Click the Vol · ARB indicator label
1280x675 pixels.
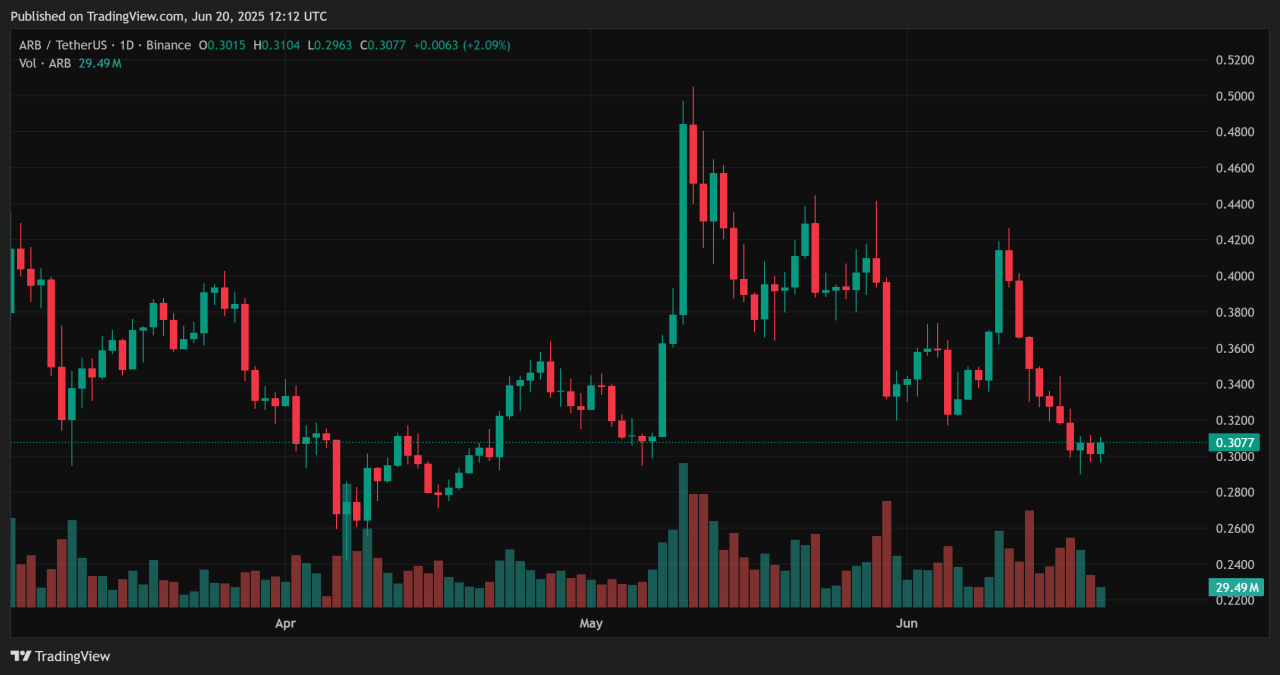[46, 63]
